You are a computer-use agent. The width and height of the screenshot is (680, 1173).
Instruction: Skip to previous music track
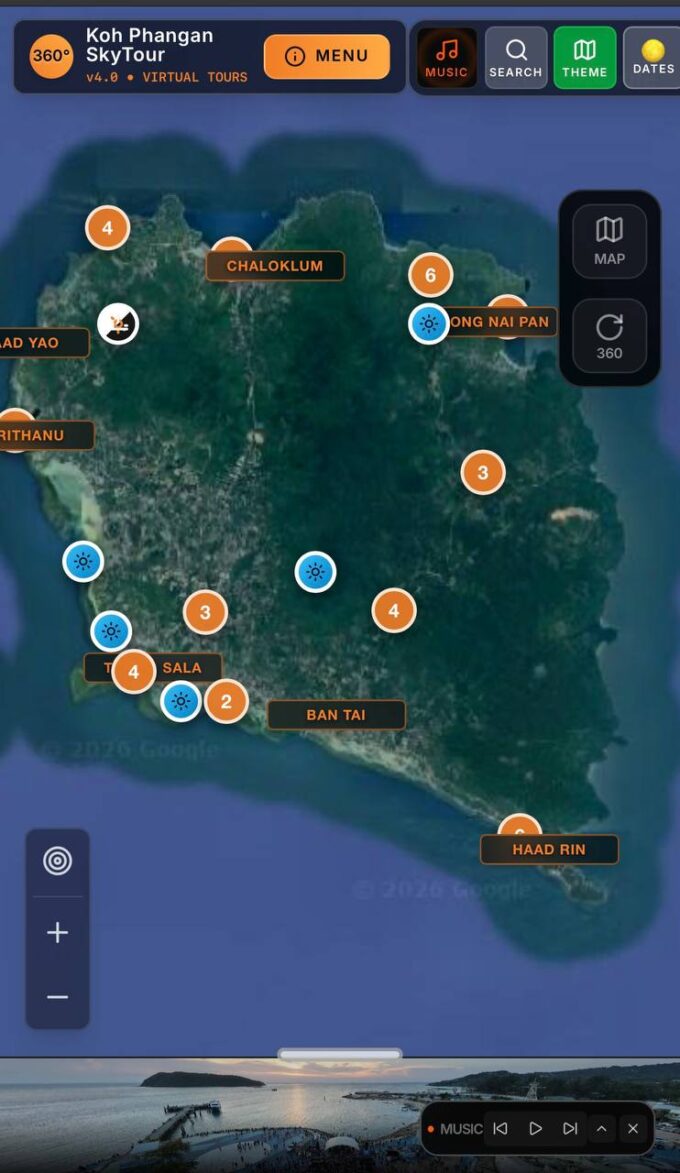[500, 1128]
